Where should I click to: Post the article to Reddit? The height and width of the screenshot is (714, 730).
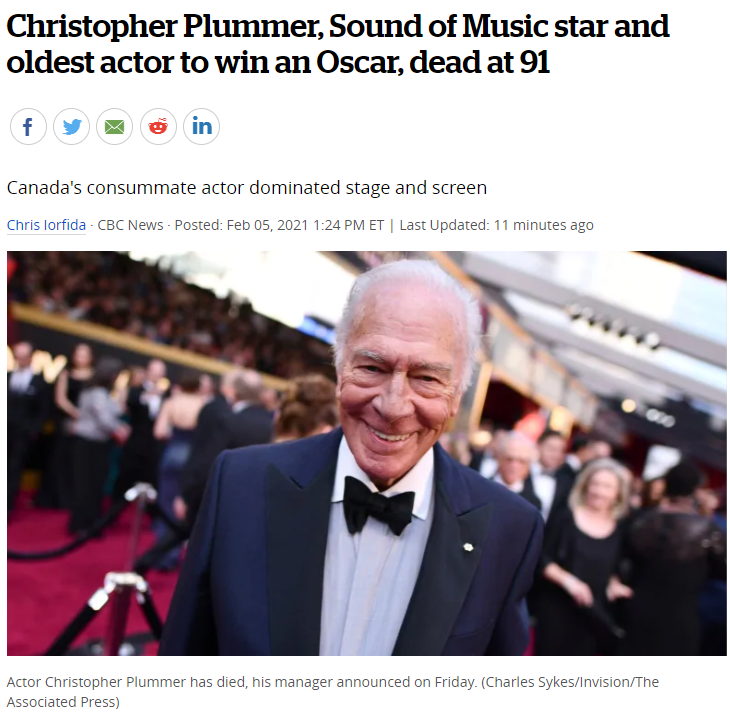(158, 127)
